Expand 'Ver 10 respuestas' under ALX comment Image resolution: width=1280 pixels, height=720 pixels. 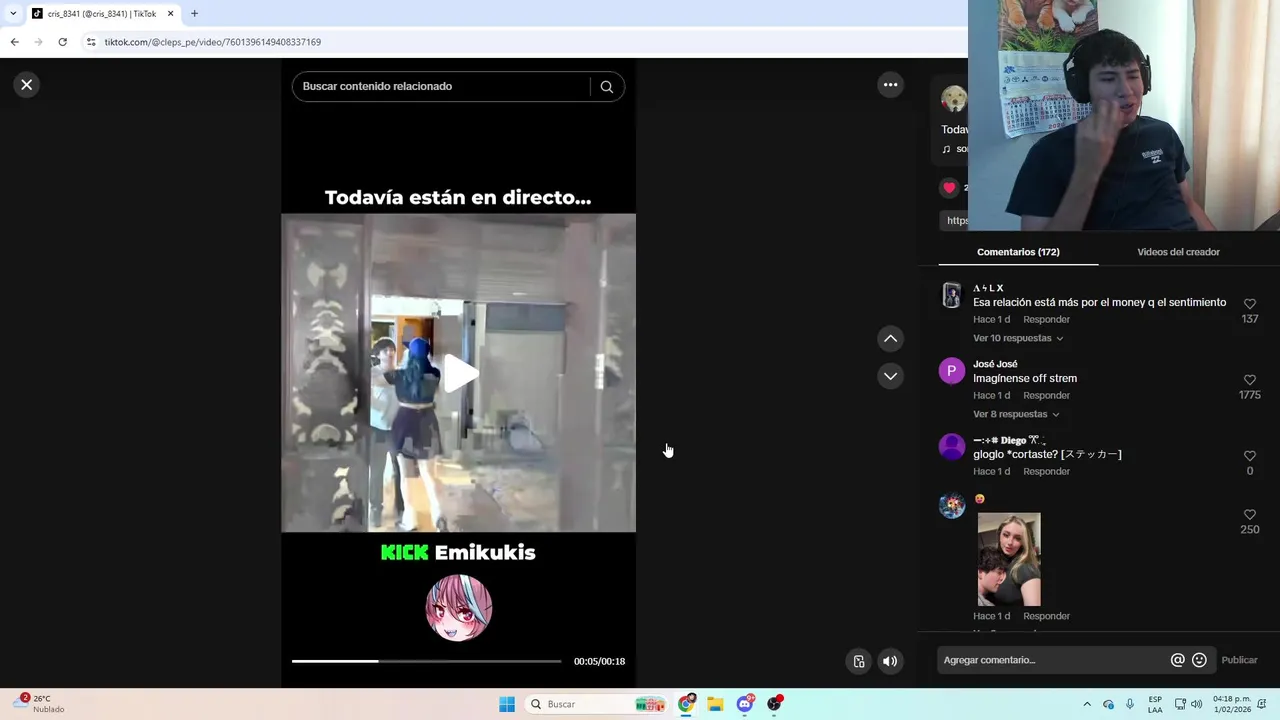[x=1018, y=338]
